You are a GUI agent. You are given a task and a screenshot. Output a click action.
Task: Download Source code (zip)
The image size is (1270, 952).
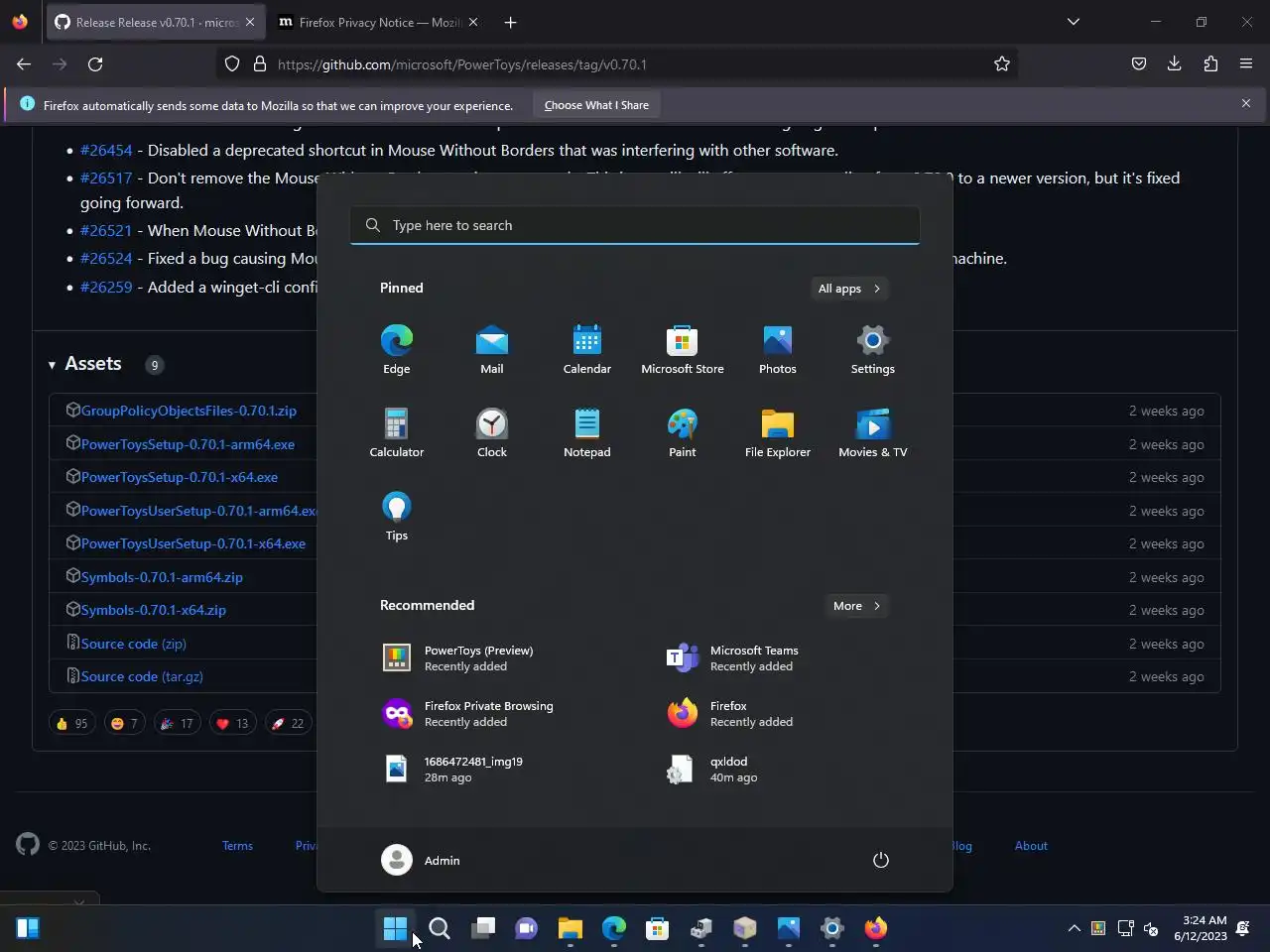tap(134, 644)
